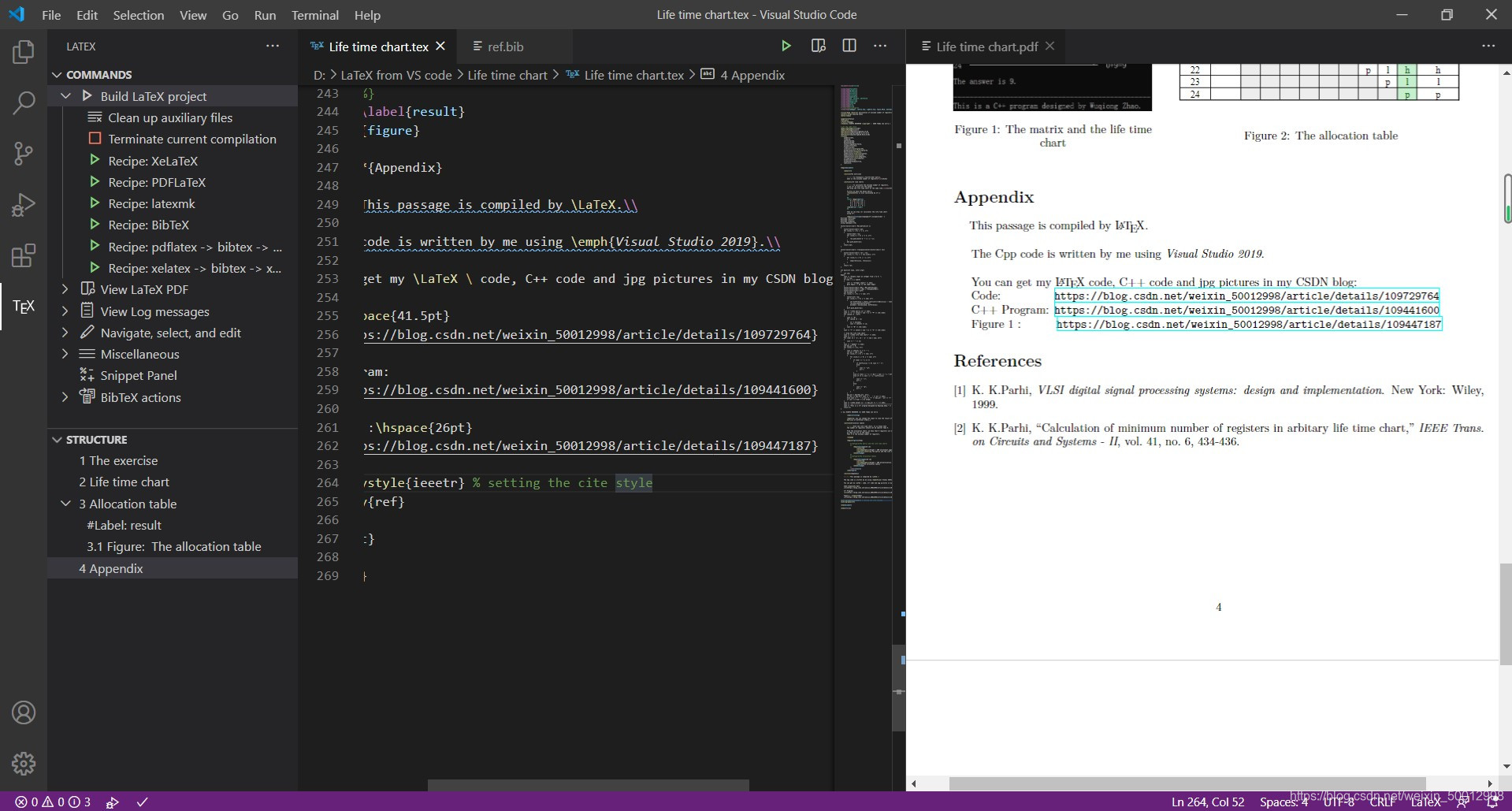This screenshot has height=811, width=1512.
Task: Open the Extensions view
Action: pos(24,255)
